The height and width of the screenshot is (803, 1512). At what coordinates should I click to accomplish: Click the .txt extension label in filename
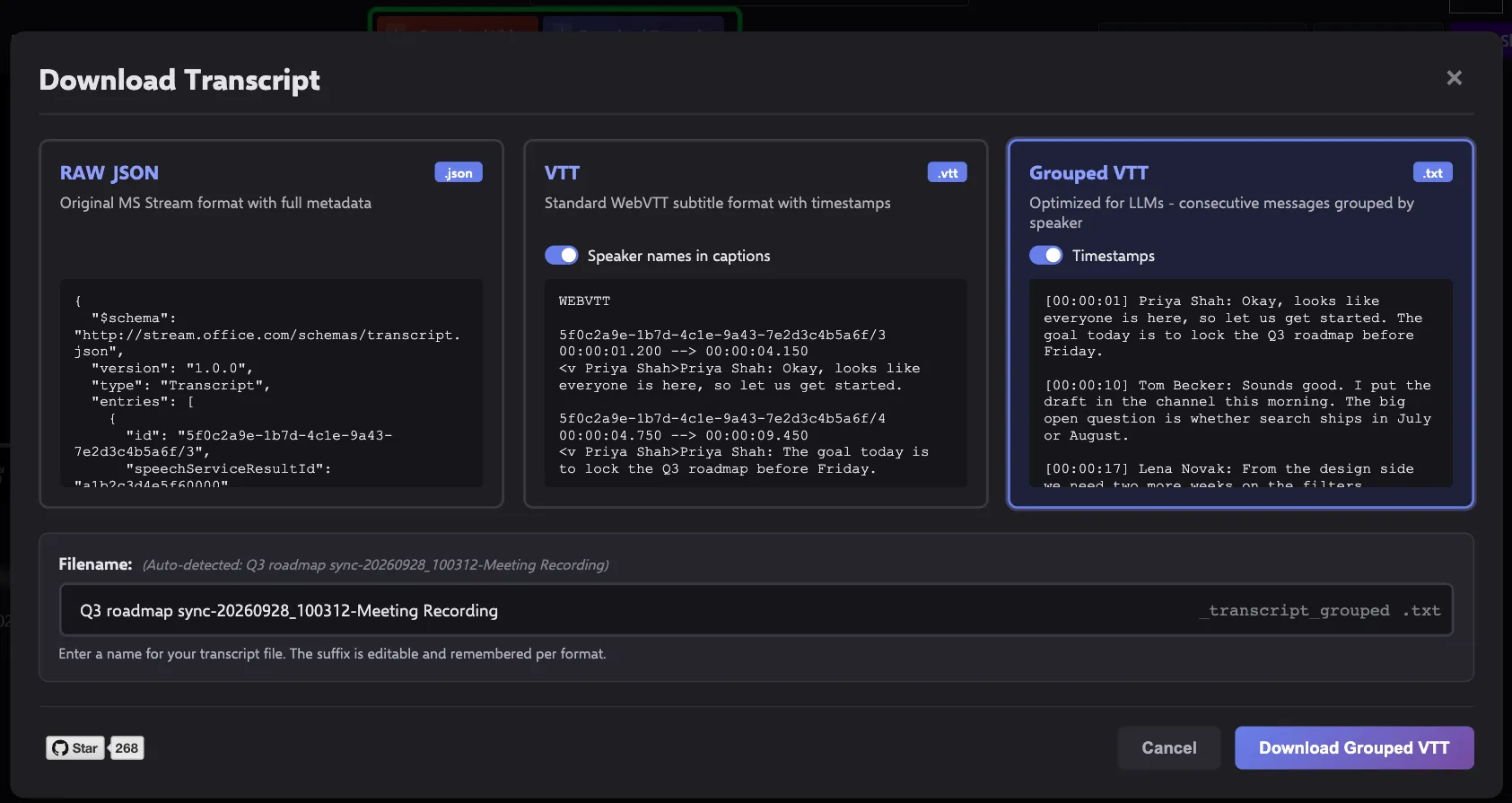1421,611
